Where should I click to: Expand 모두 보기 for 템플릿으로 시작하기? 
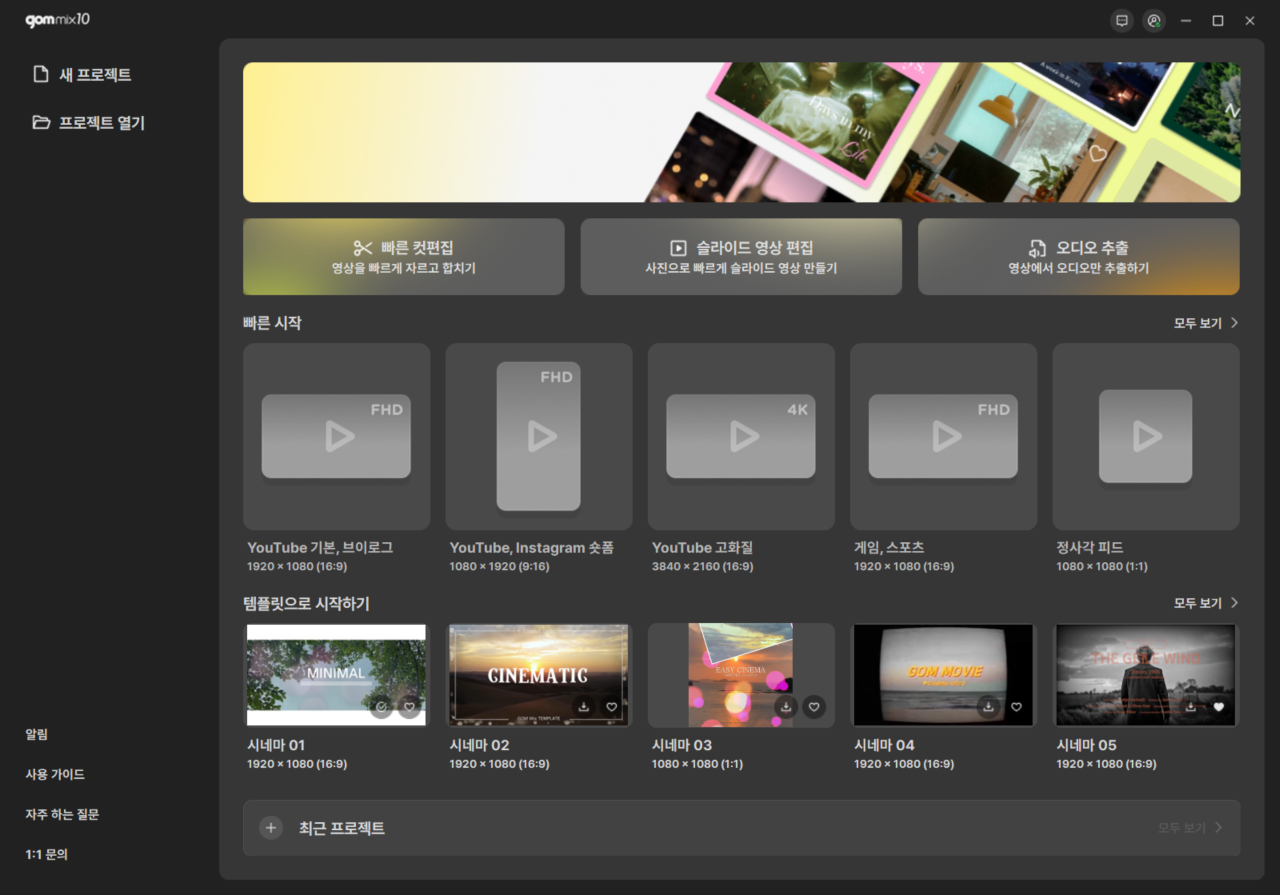(1207, 603)
